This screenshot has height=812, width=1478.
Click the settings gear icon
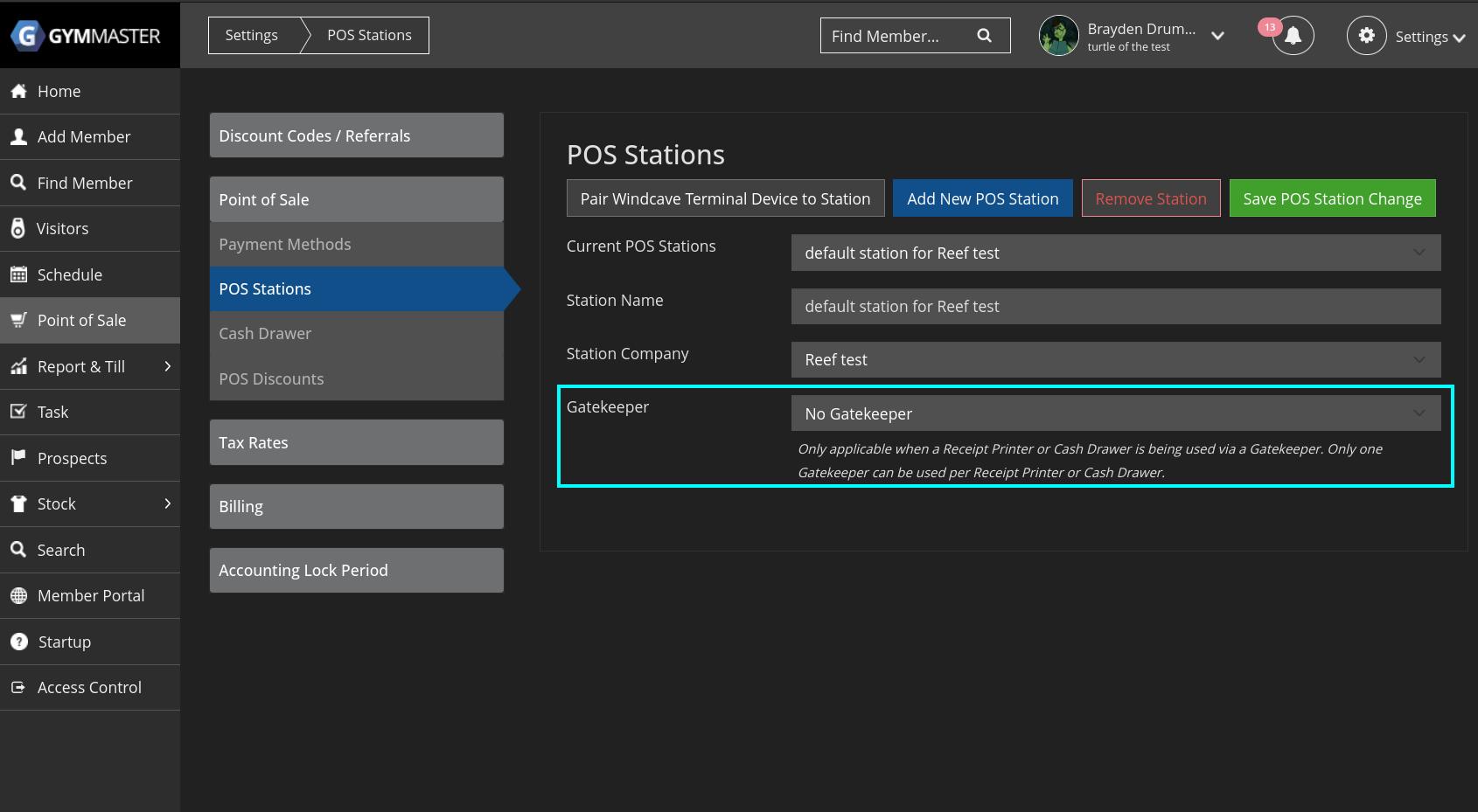[x=1366, y=36]
